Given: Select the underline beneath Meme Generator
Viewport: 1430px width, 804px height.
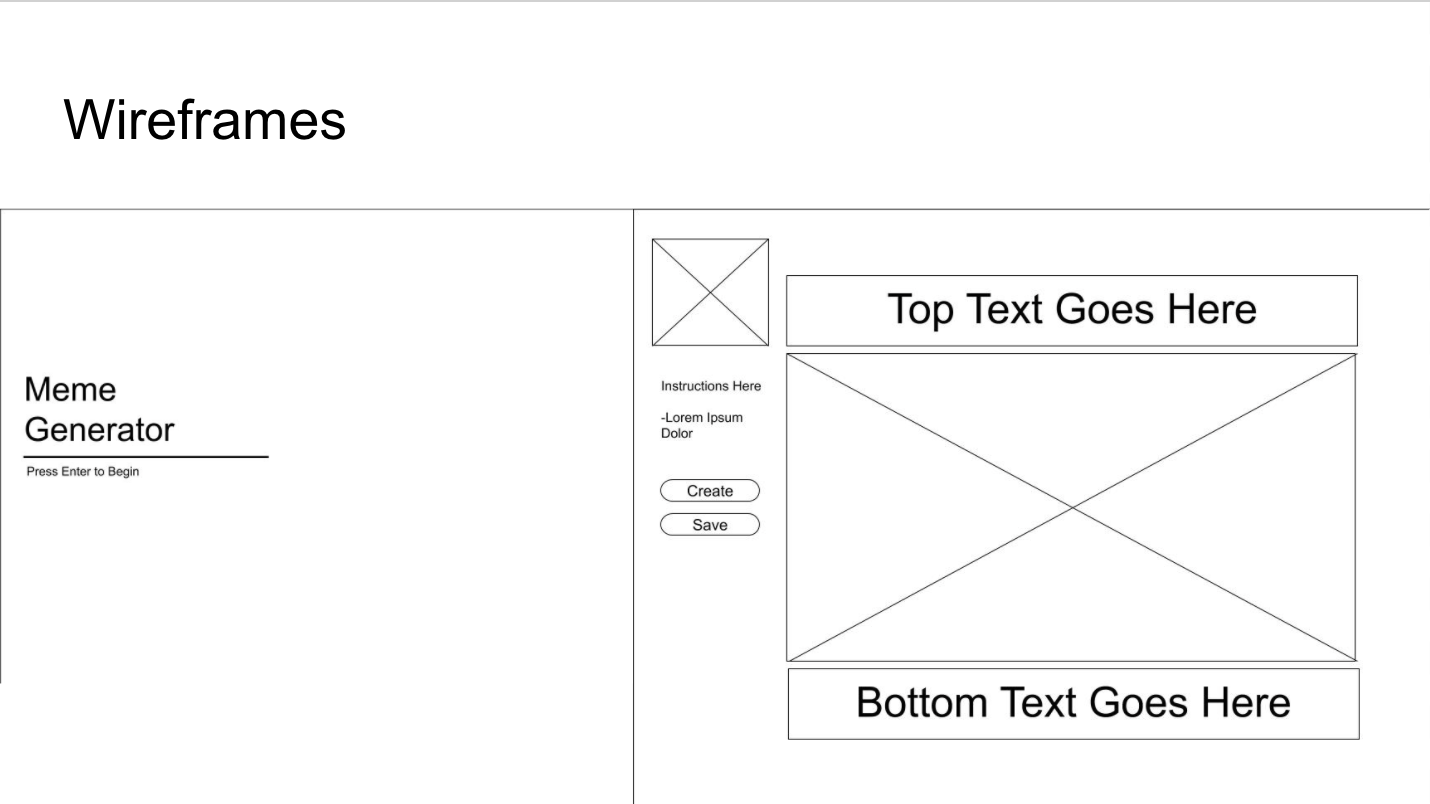Looking at the screenshot, I should click(x=146, y=457).
